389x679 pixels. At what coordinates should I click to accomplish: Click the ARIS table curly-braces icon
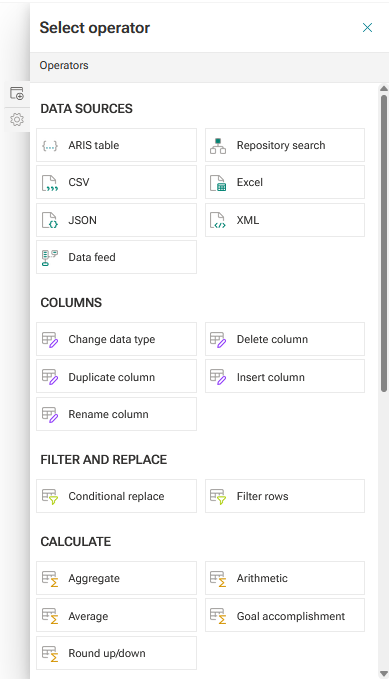click(50, 146)
